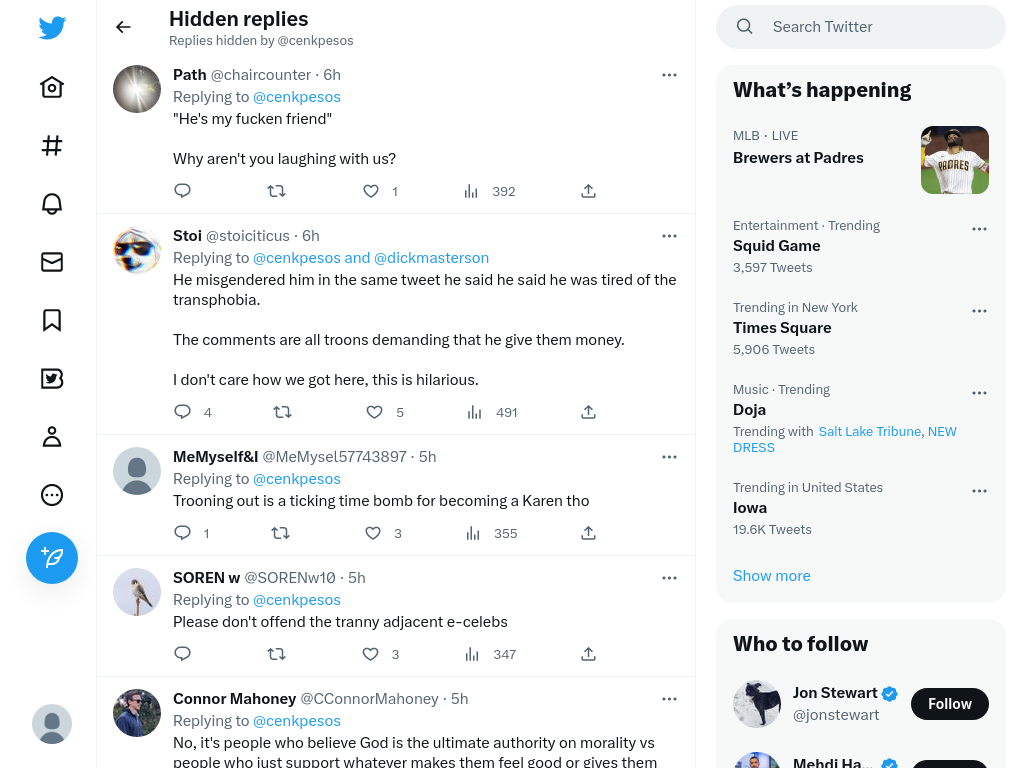Screen dimensions: 1024x768
Task: Like the reply by Stoi
Action: pyautogui.click(x=374, y=412)
